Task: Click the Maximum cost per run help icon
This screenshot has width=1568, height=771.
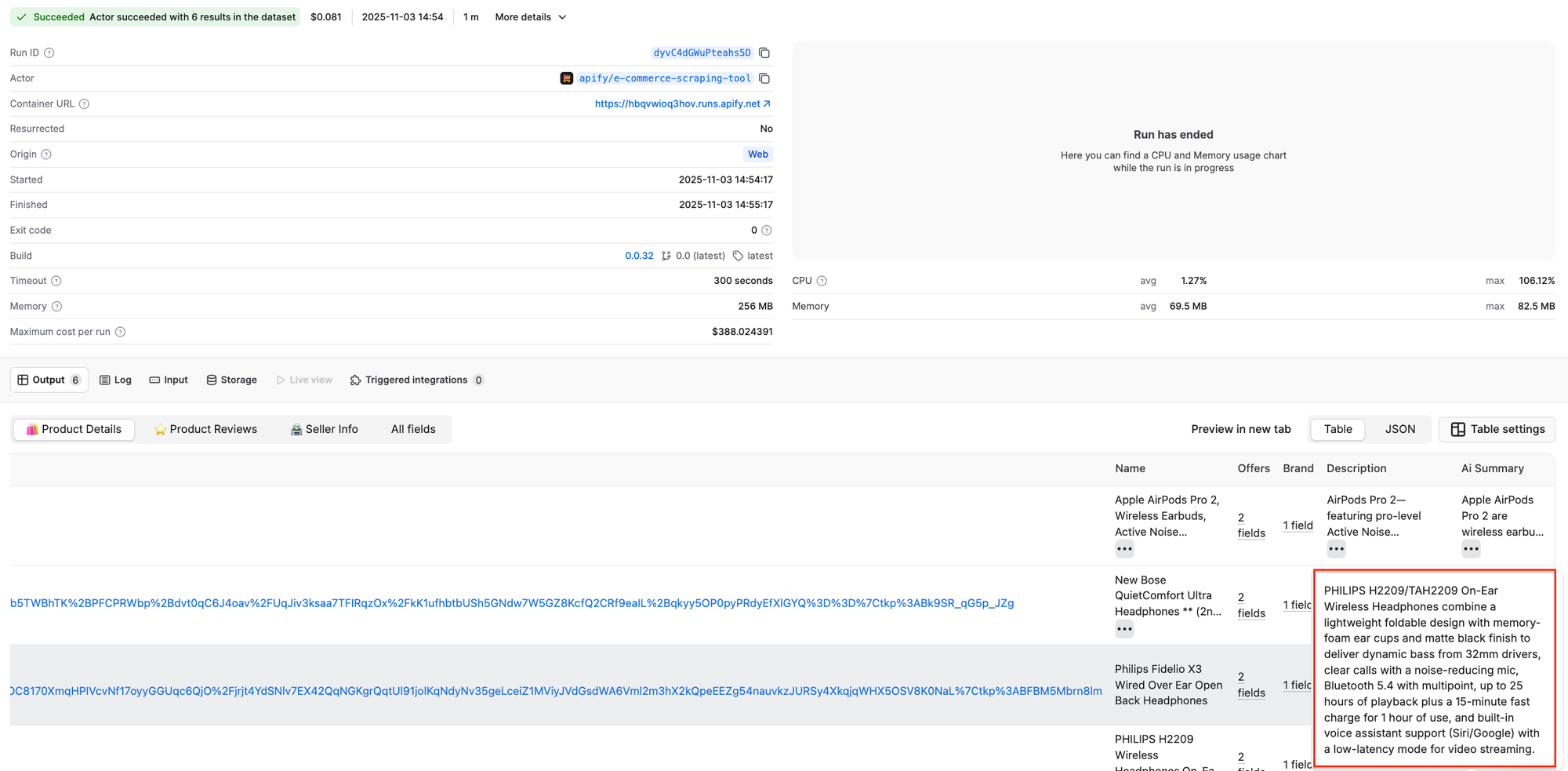Action: click(x=120, y=331)
